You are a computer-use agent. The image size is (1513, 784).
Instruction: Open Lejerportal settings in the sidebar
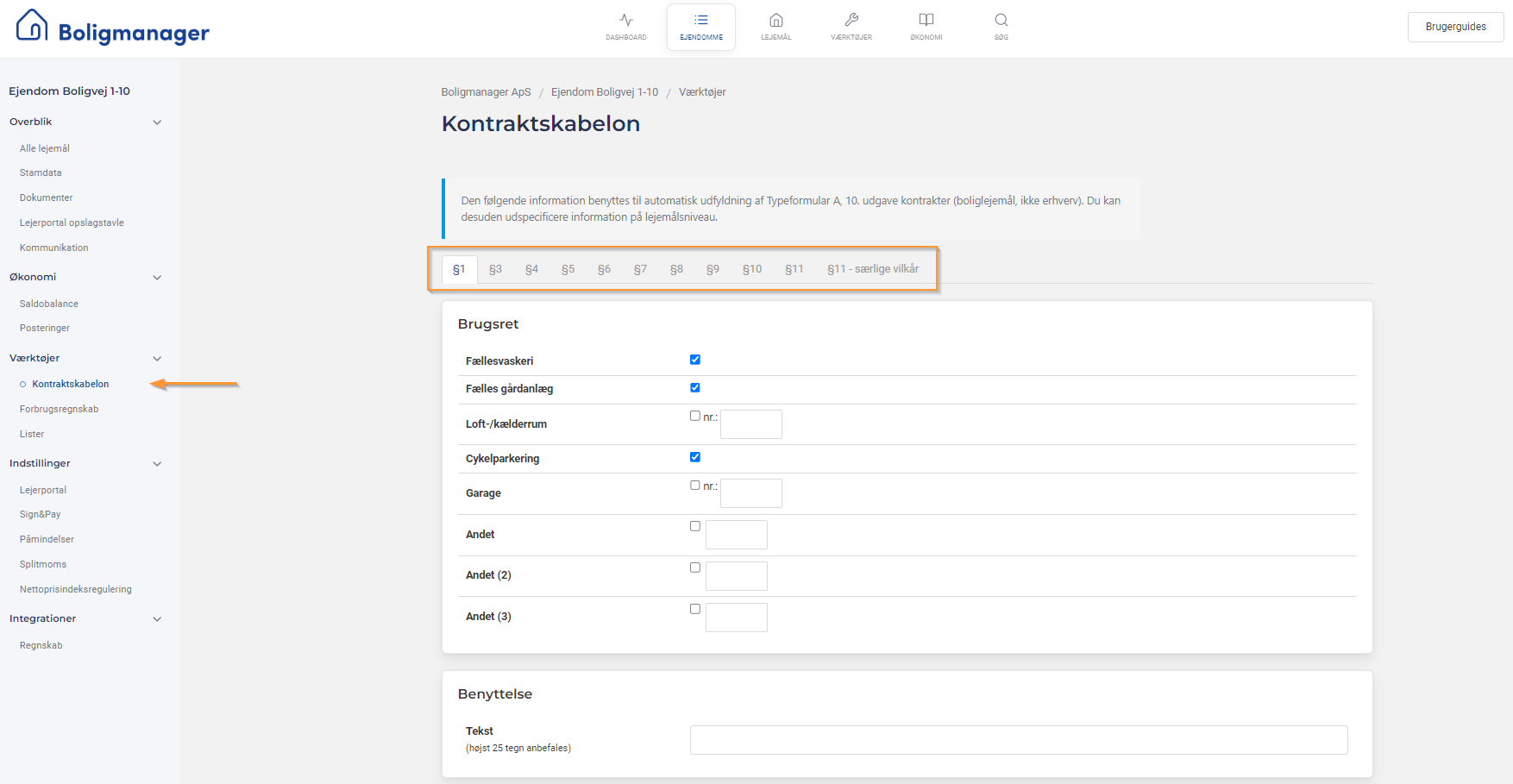click(43, 490)
